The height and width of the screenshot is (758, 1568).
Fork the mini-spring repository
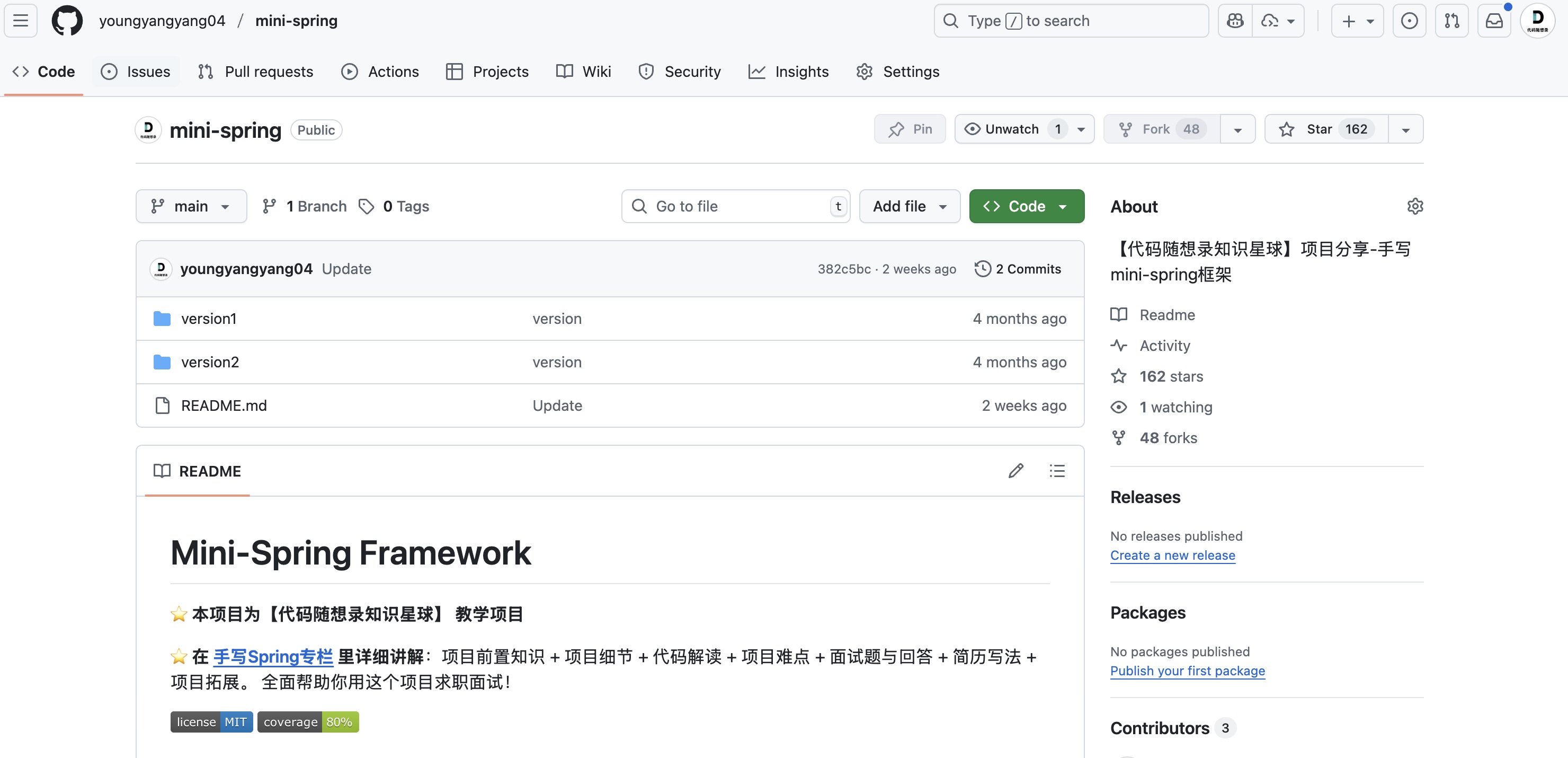[x=1162, y=129]
